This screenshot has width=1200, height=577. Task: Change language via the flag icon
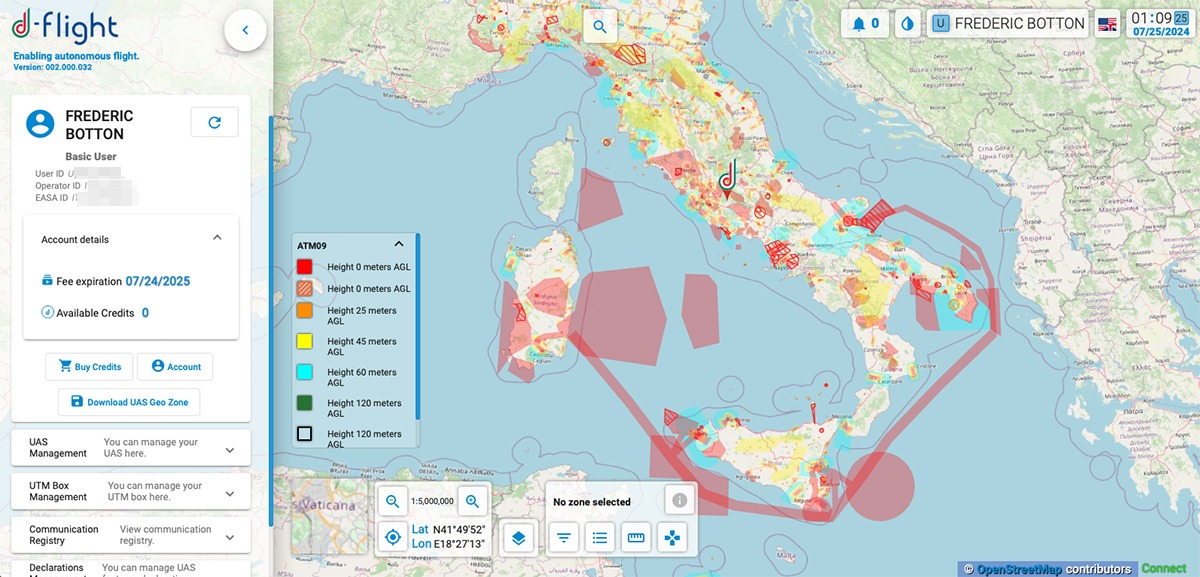pos(1107,24)
